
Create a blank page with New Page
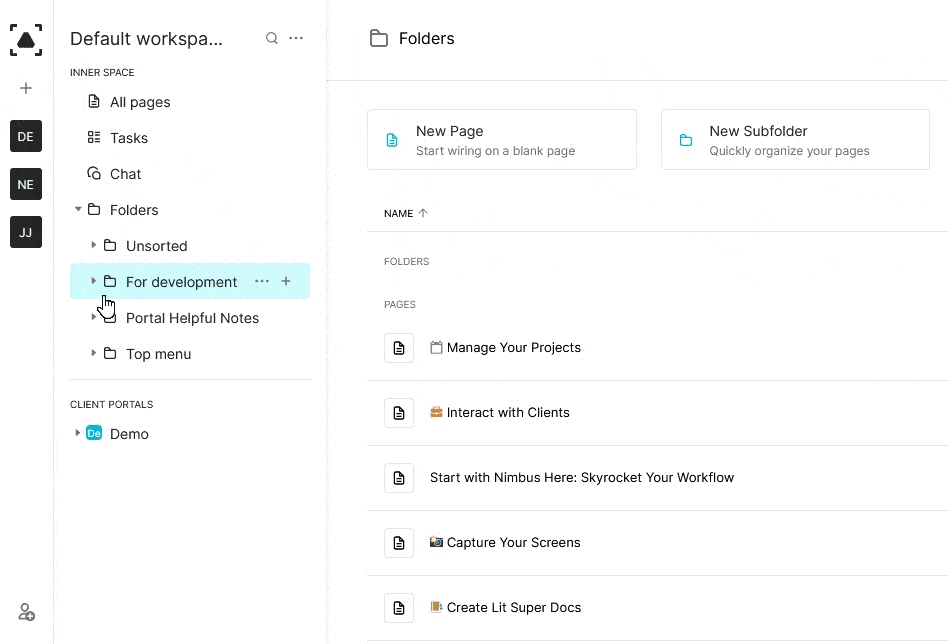[502, 139]
